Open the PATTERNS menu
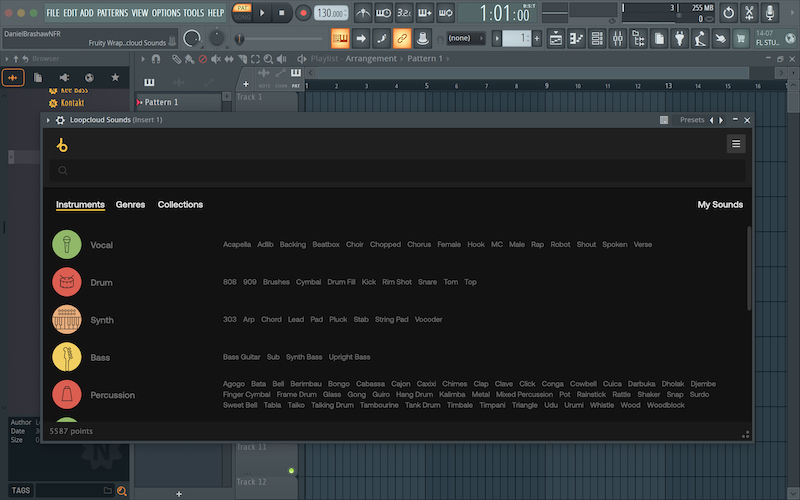The height and width of the screenshot is (500, 800). 112,12
